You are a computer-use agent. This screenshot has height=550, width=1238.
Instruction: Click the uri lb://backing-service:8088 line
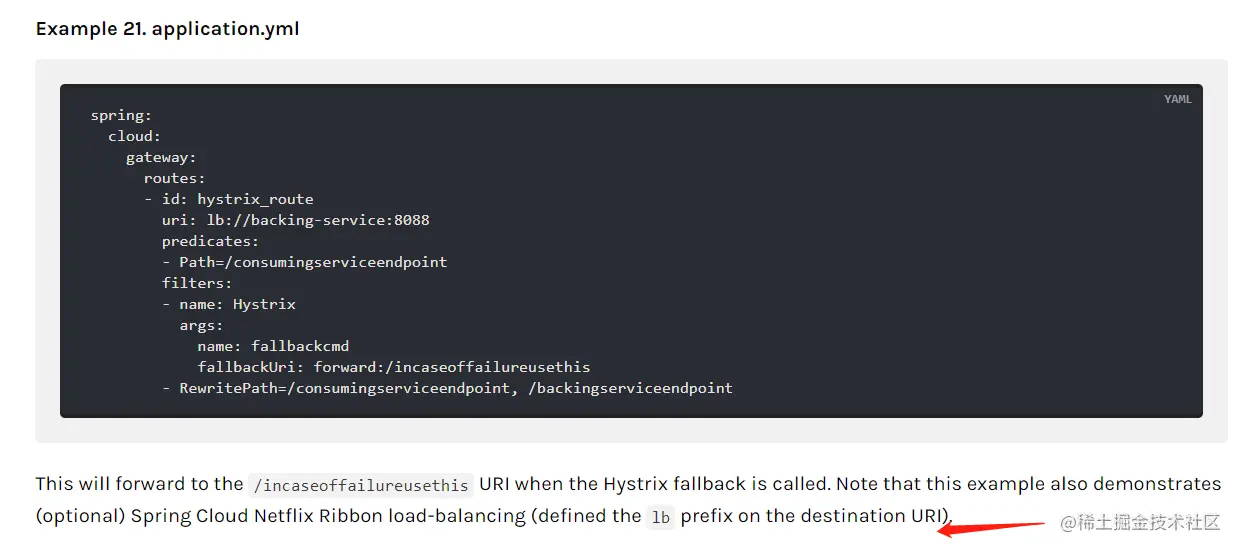[x=296, y=220]
